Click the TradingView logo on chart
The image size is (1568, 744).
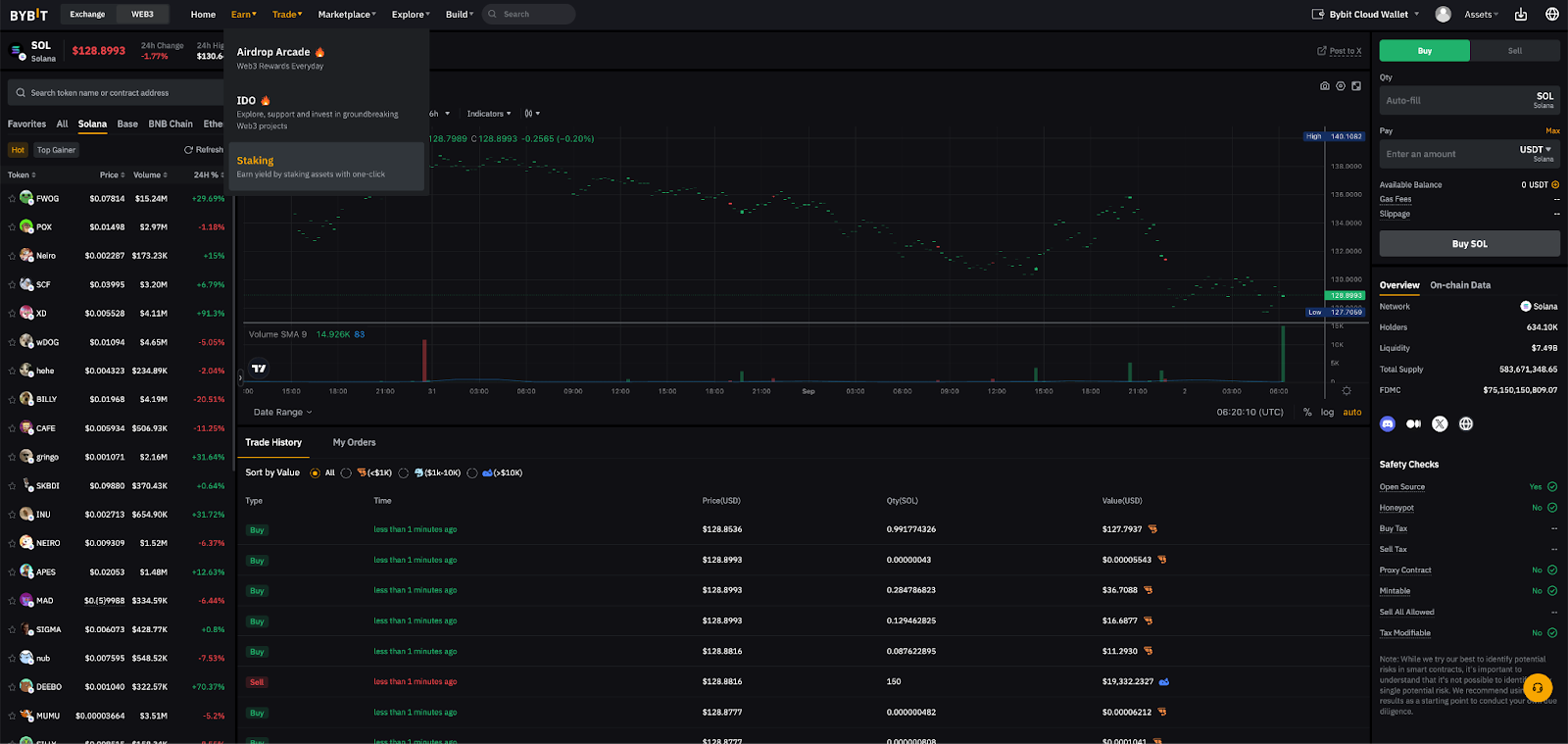tap(259, 369)
